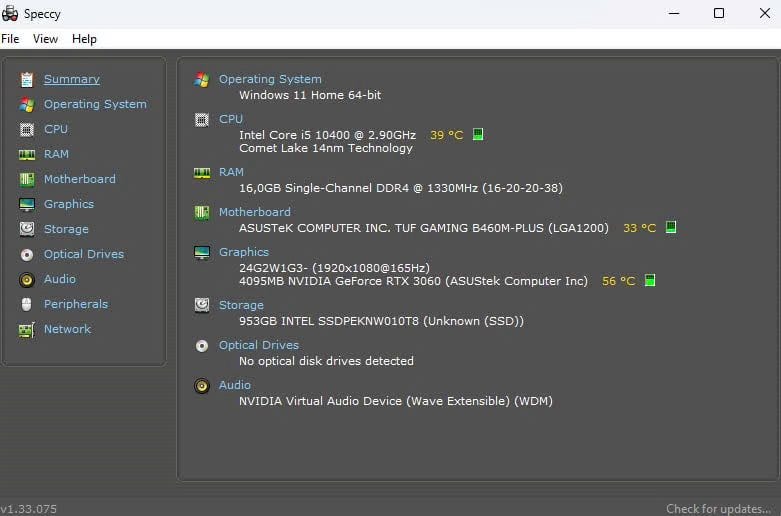Click the Storage hard drive icon in sidebar
781x516 pixels.
pyautogui.click(x=27, y=229)
